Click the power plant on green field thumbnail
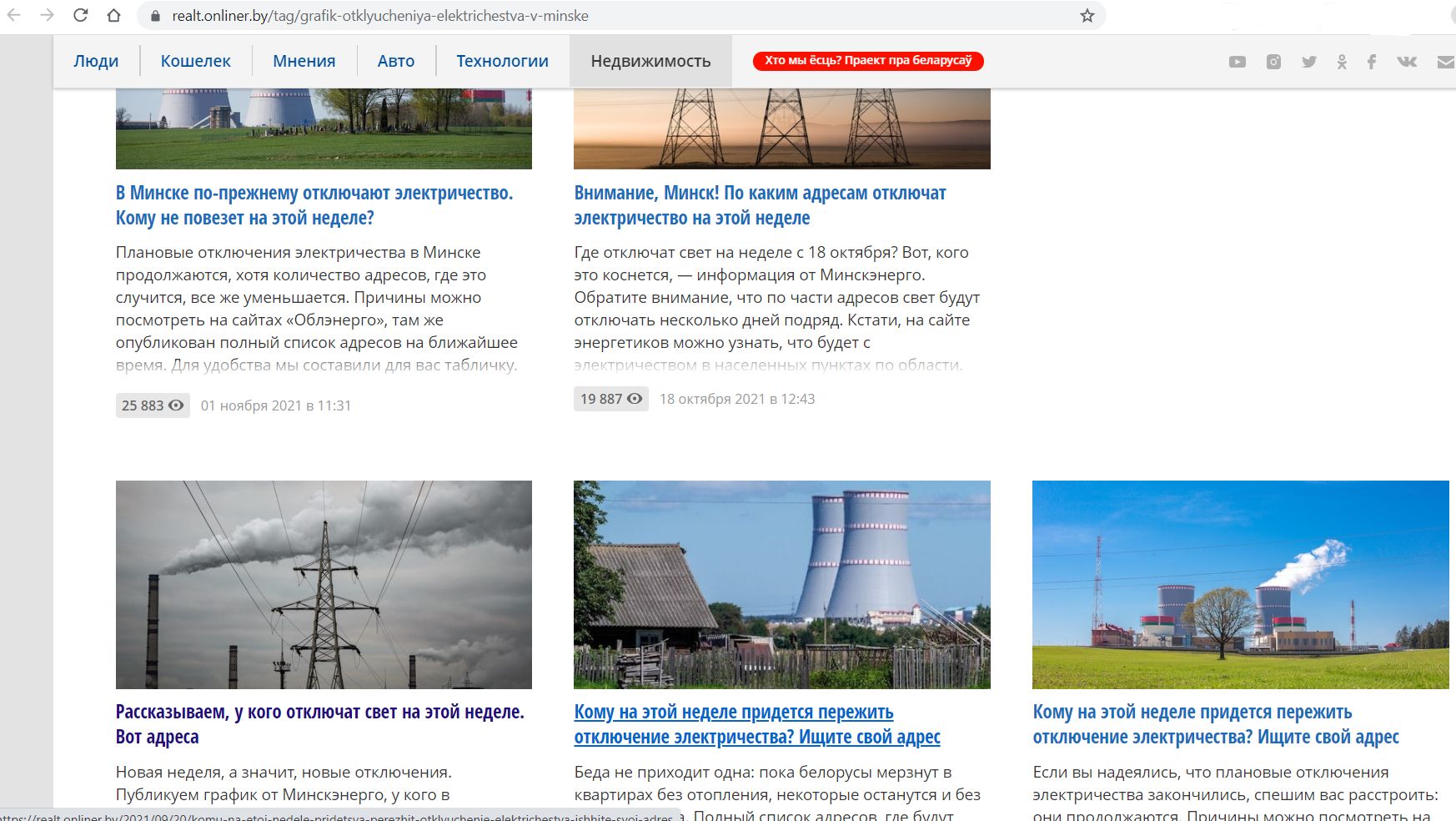 [x=1241, y=585]
